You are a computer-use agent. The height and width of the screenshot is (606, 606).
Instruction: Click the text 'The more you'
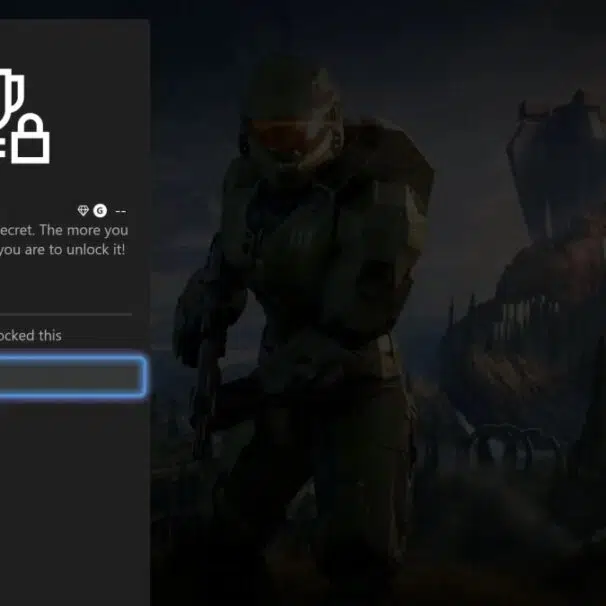pyautogui.click(x=84, y=230)
